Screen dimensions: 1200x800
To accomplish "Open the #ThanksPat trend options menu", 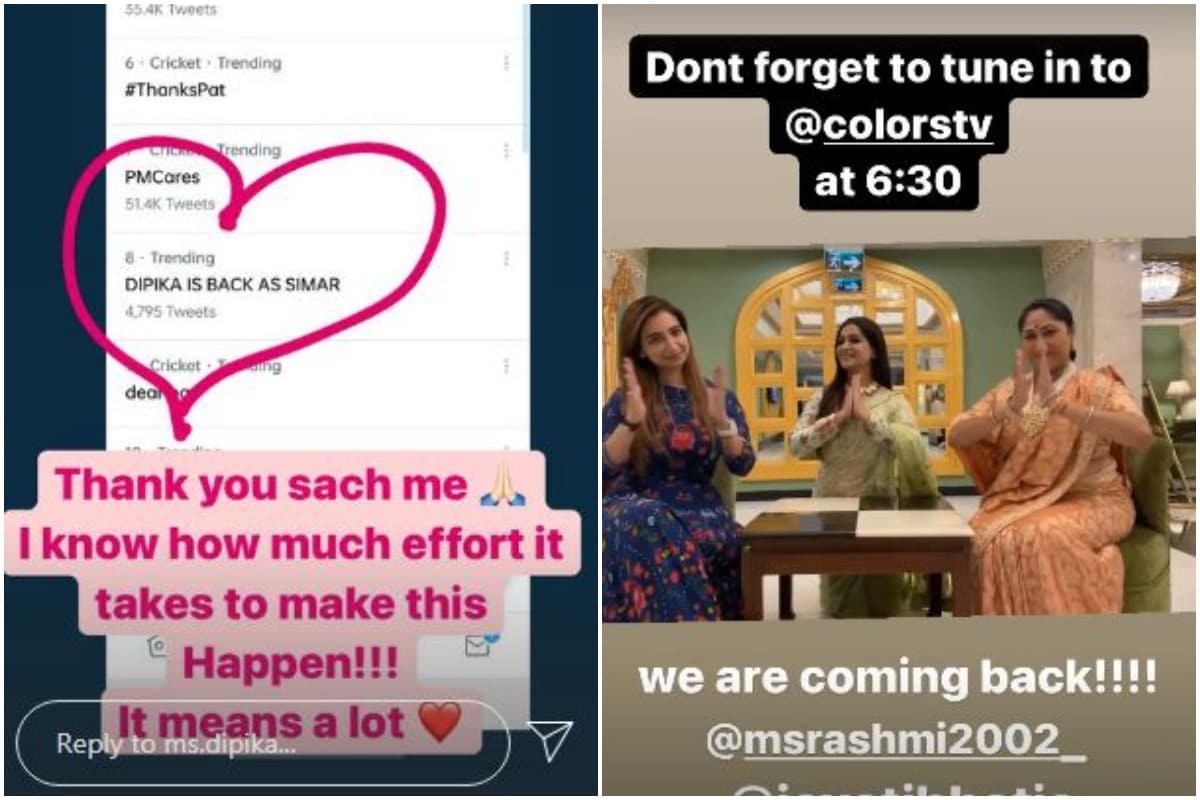I will point(506,63).
